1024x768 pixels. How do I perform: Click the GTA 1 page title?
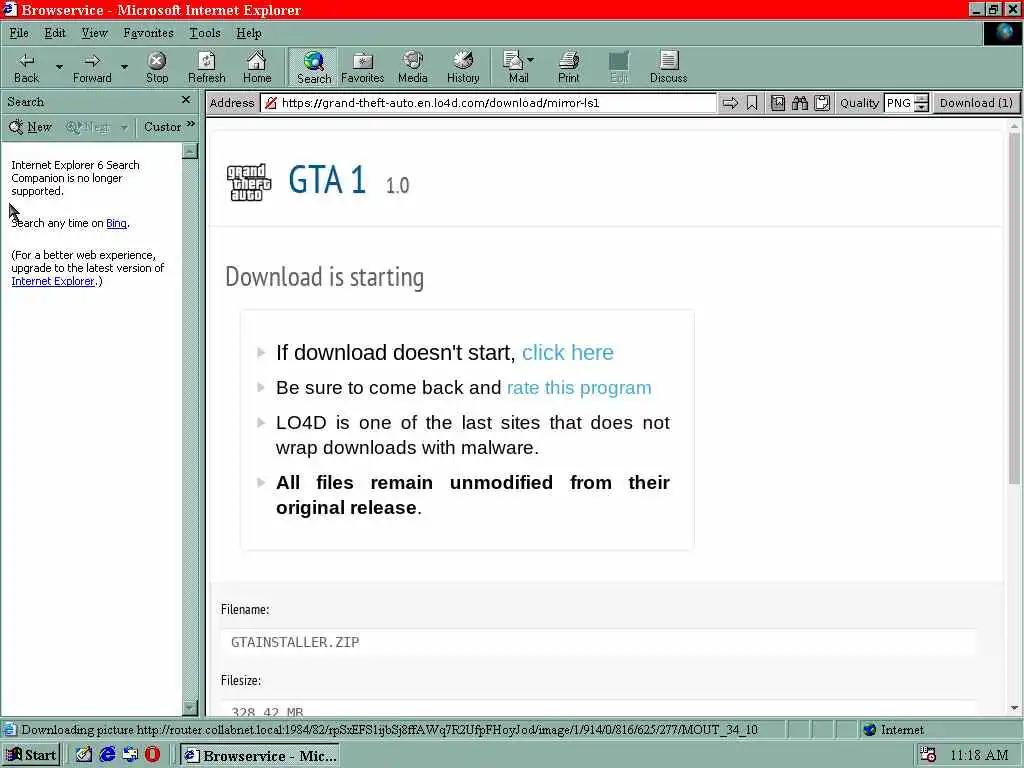pyautogui.click(x=327, y=180)
